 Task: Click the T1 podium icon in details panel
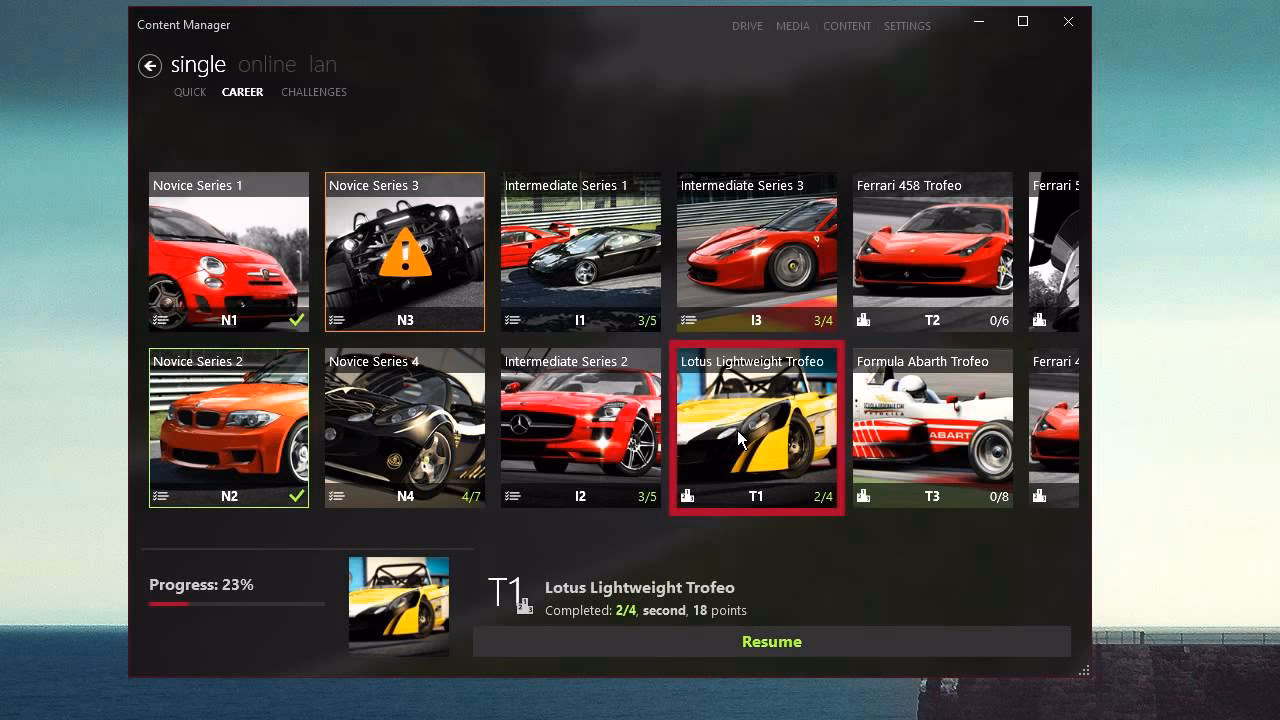coord(525,605)
